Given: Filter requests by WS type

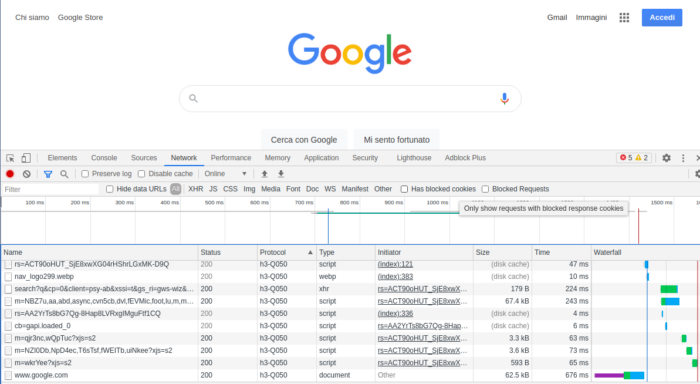Looking at the screenshot, I should pos(330,189).
